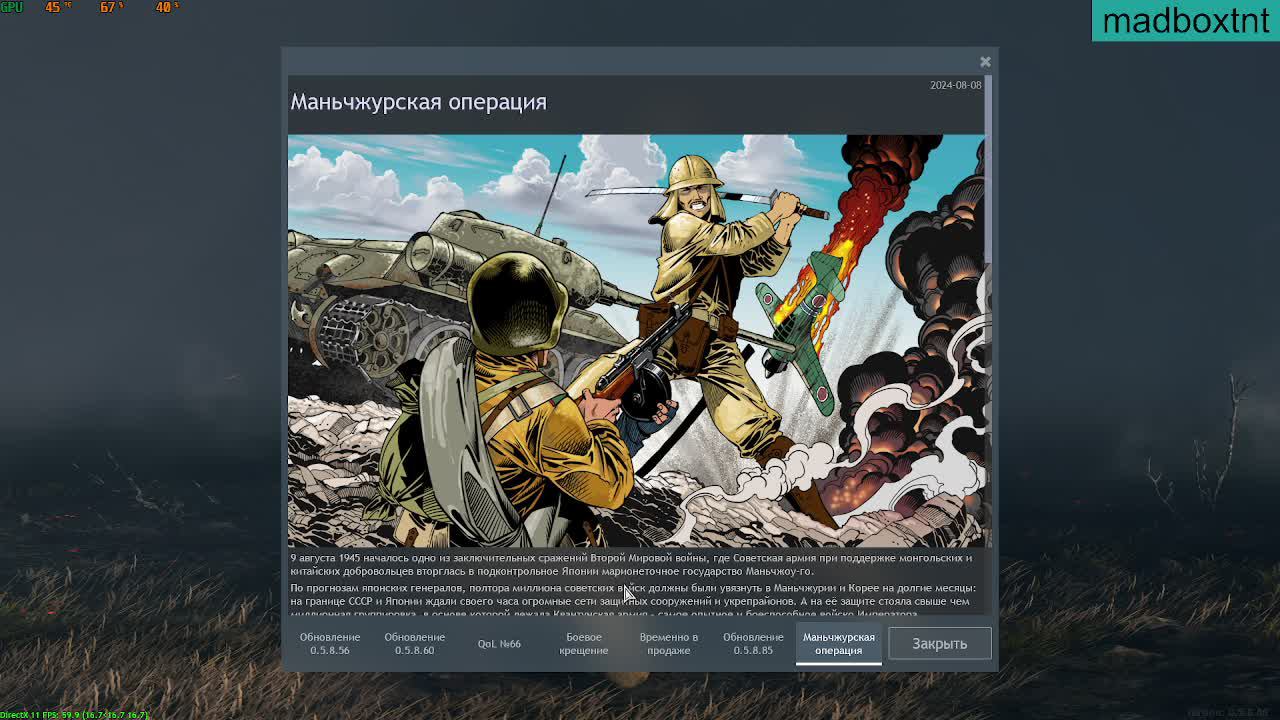The width and height of the screenshot is (1280, 720).
Task: Switch to the Обновление 0.5.8.60 tab
Action: click(414, 644)
